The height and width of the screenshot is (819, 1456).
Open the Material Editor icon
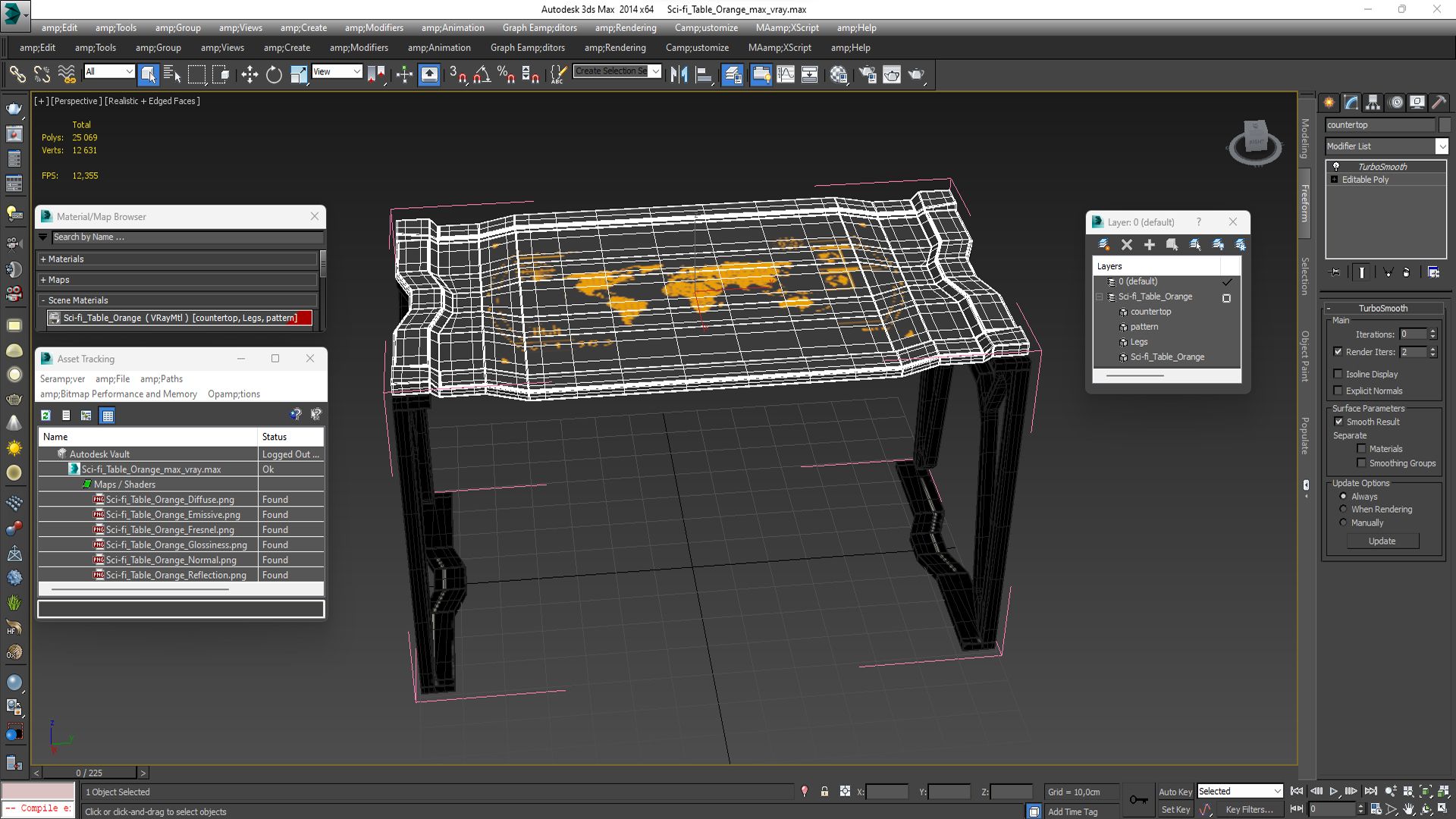(838, 74)
